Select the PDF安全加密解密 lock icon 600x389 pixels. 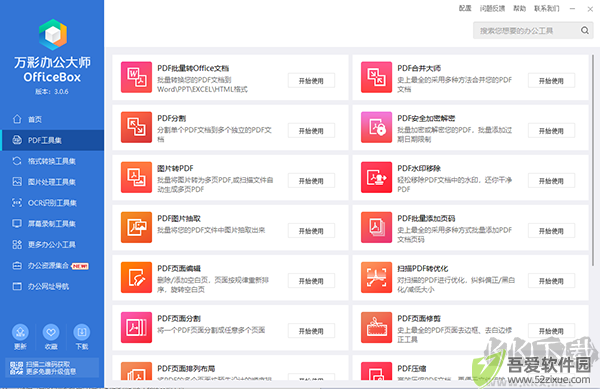point(376,127)
